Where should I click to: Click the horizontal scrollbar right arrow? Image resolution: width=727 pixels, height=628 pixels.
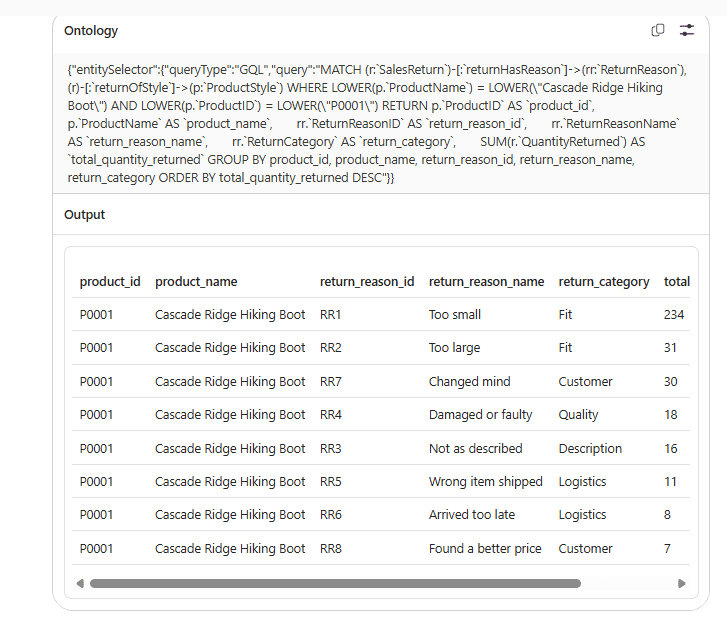coord(682,583)
